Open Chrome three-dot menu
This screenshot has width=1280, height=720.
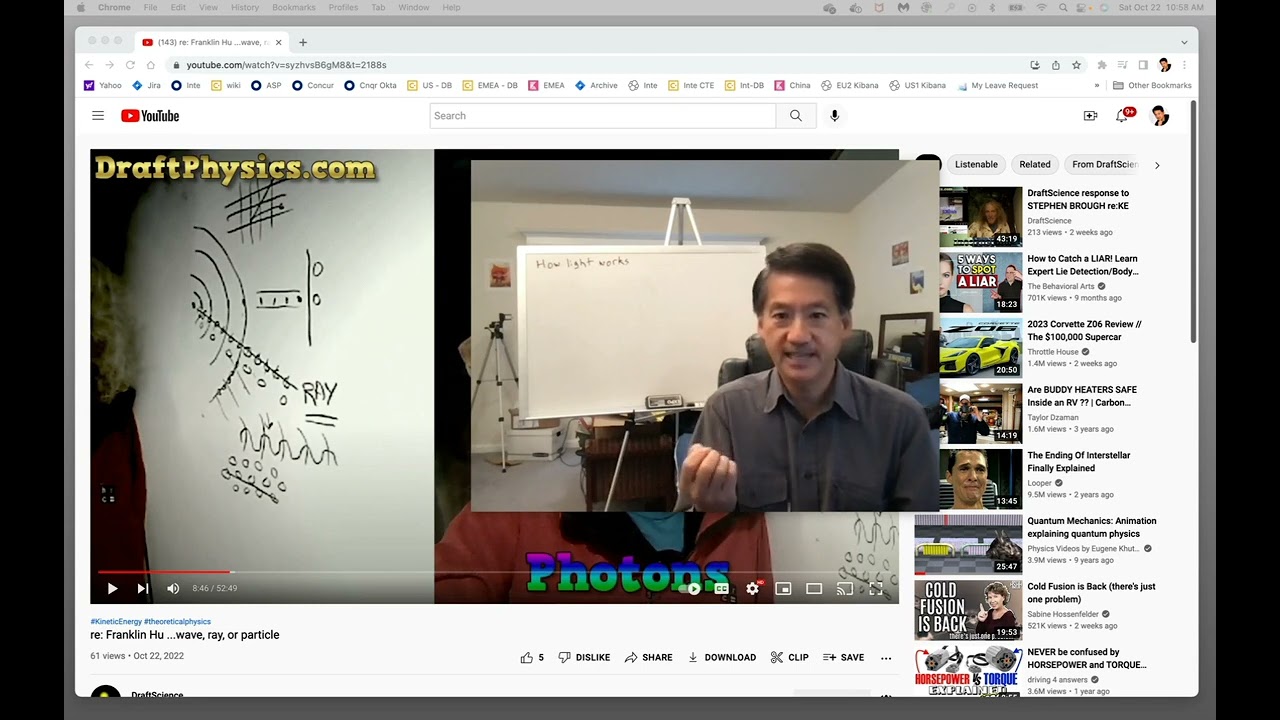[x=1184, y=65]
